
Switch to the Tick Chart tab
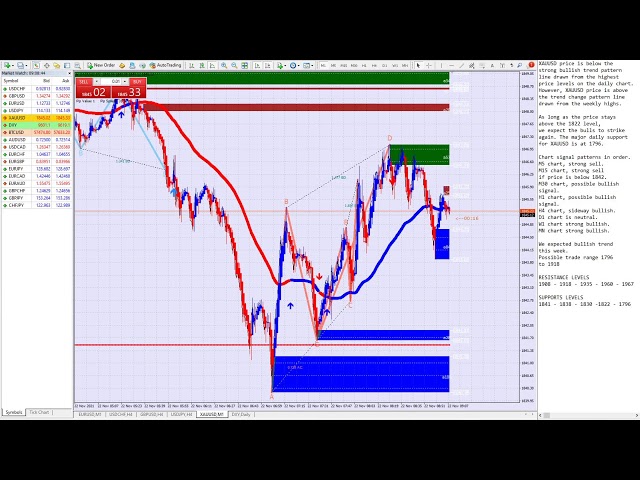tap(39, 412)
